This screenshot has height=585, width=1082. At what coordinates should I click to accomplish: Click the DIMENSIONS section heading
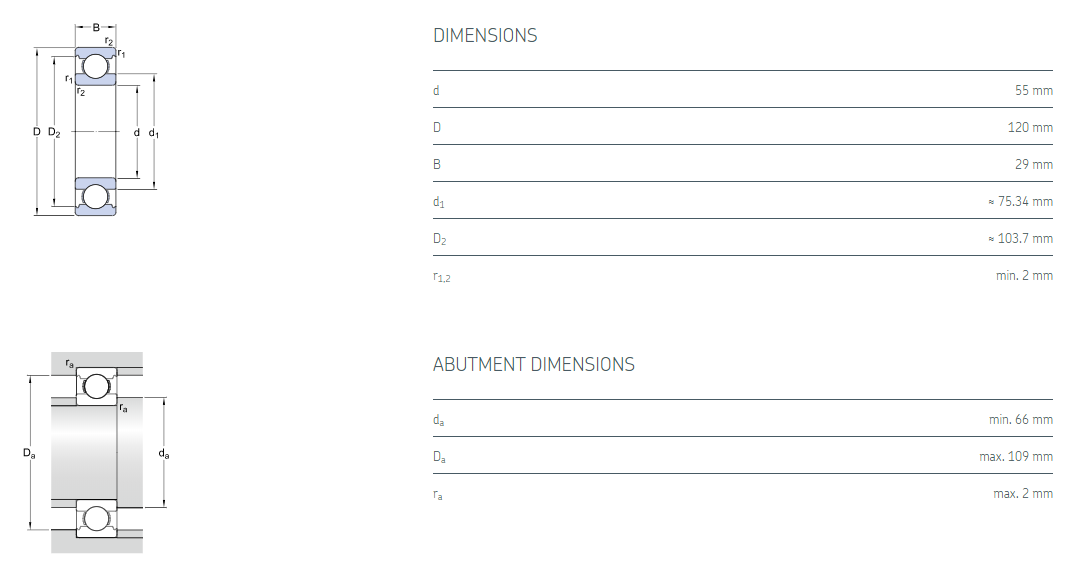485,36
